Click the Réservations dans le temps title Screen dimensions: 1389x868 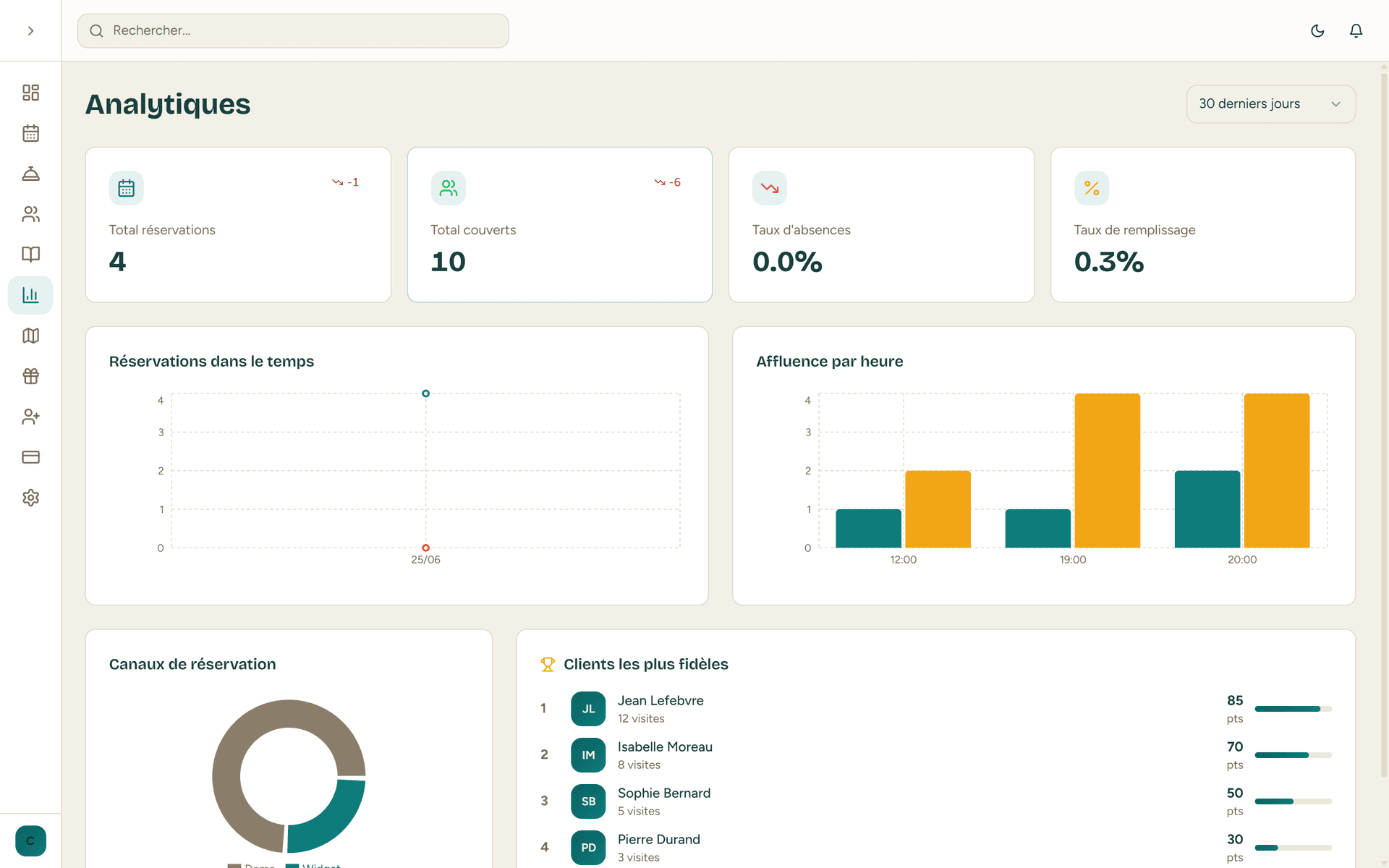click(x=211, y=361)
